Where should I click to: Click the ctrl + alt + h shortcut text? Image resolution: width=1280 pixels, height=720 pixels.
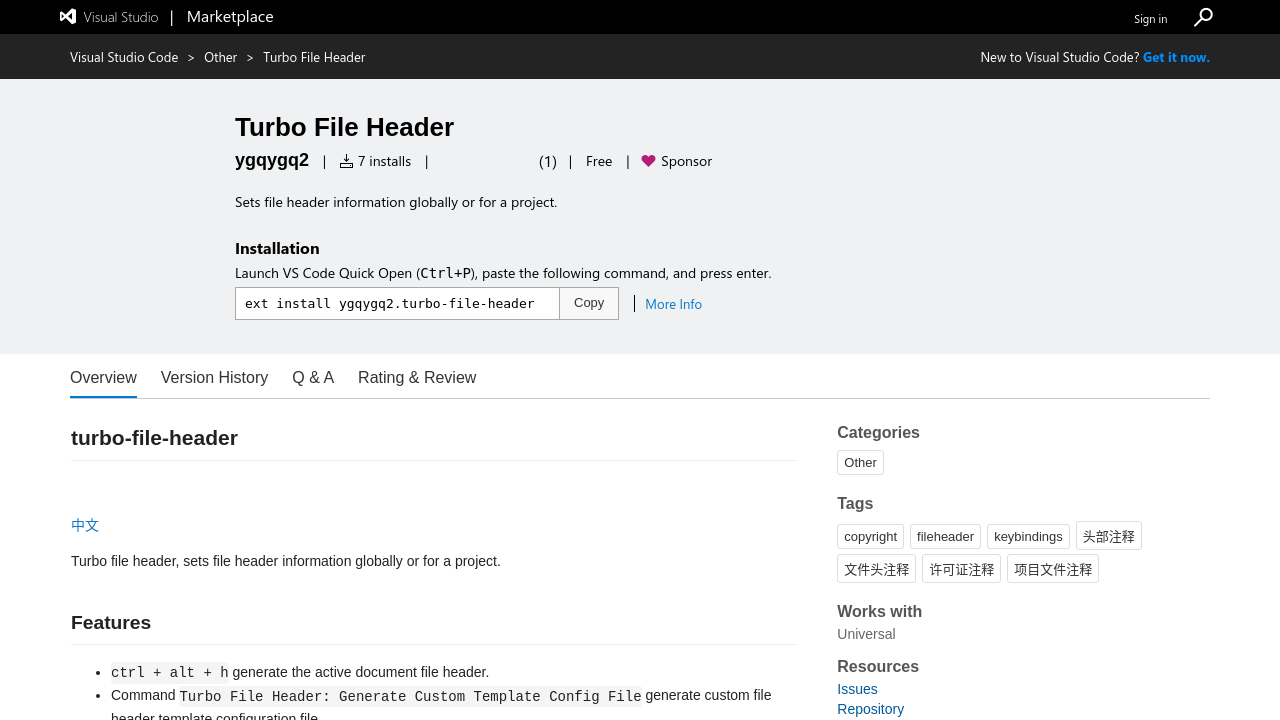pyautogui.click(x=170, y=672)
